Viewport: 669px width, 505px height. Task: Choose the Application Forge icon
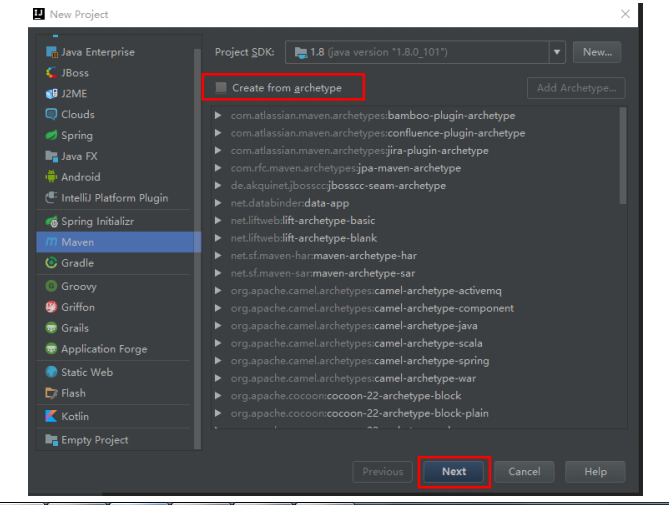51,348
